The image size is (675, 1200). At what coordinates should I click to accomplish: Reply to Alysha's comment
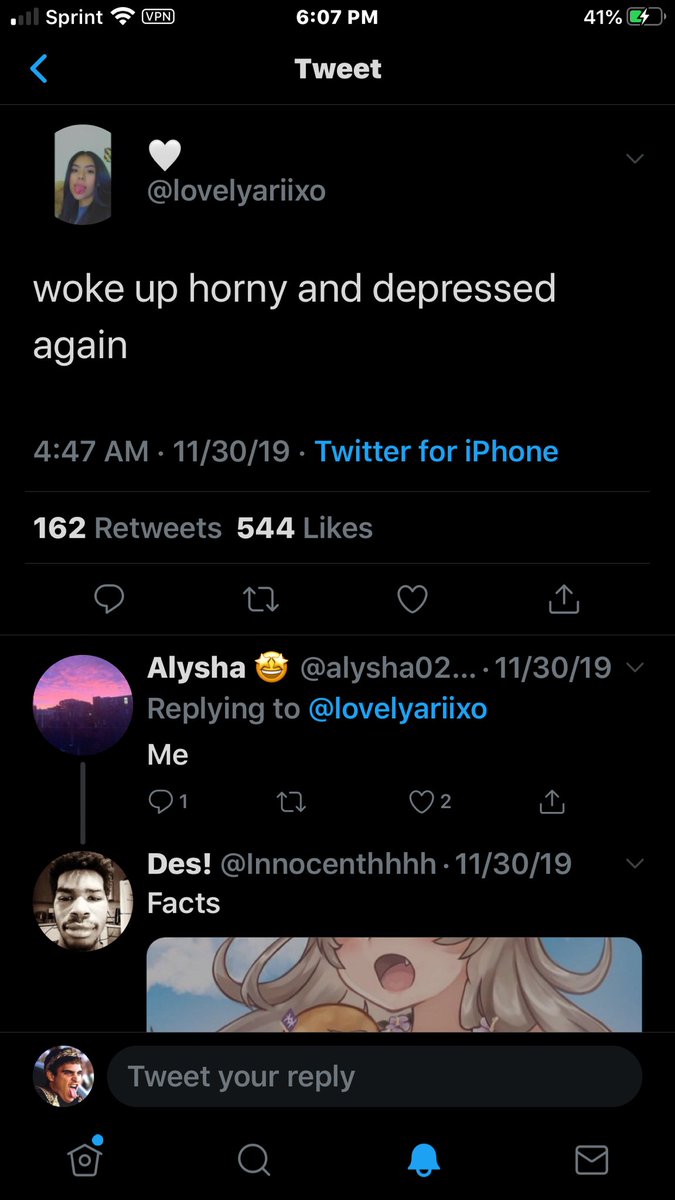[x=160, y=801]
